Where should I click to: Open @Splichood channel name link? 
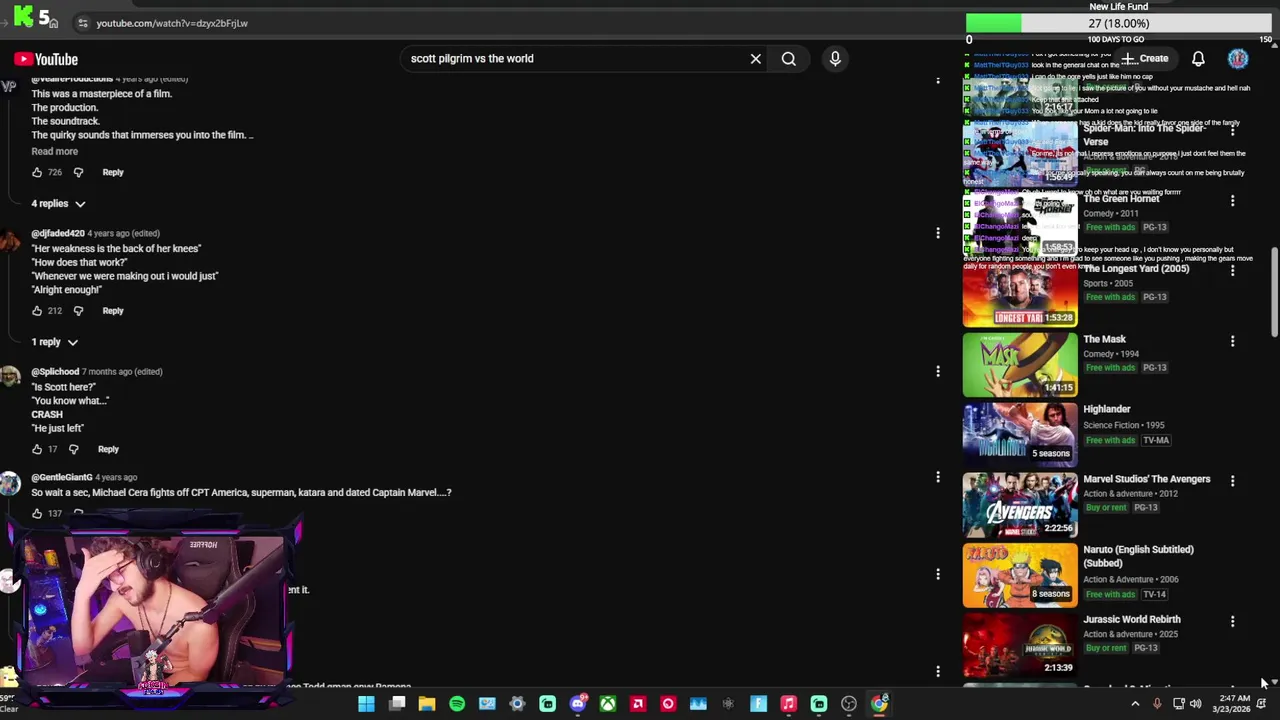tap(55, 371)
